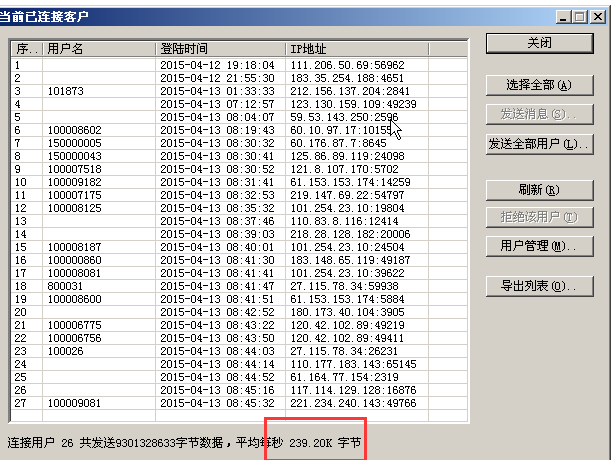Image resolution: width=612 pixels, height=460 pixels.
Task: Select username 800031
Action: 65,286
